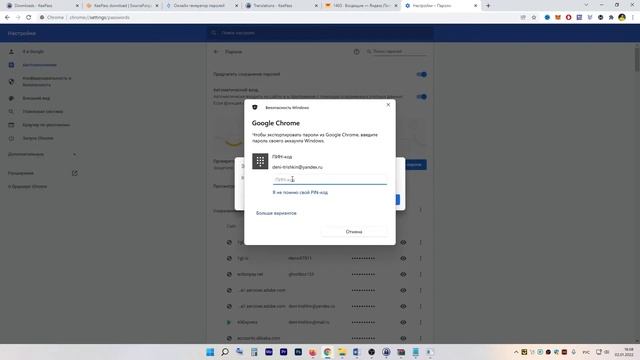
Task: Open more actions menu for accounts.alibaba.com row
Action: [x=420, y=338]
